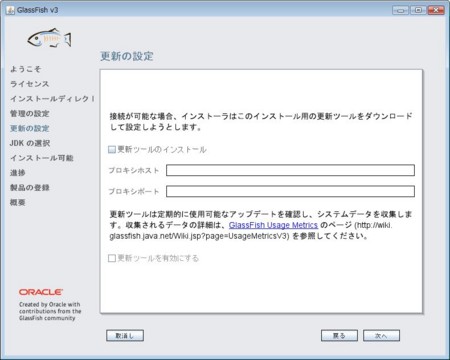Click the 'Created by Oracle with contributions' text
Viewport: 450px width, 360px height.
click(x=50, y=311)
